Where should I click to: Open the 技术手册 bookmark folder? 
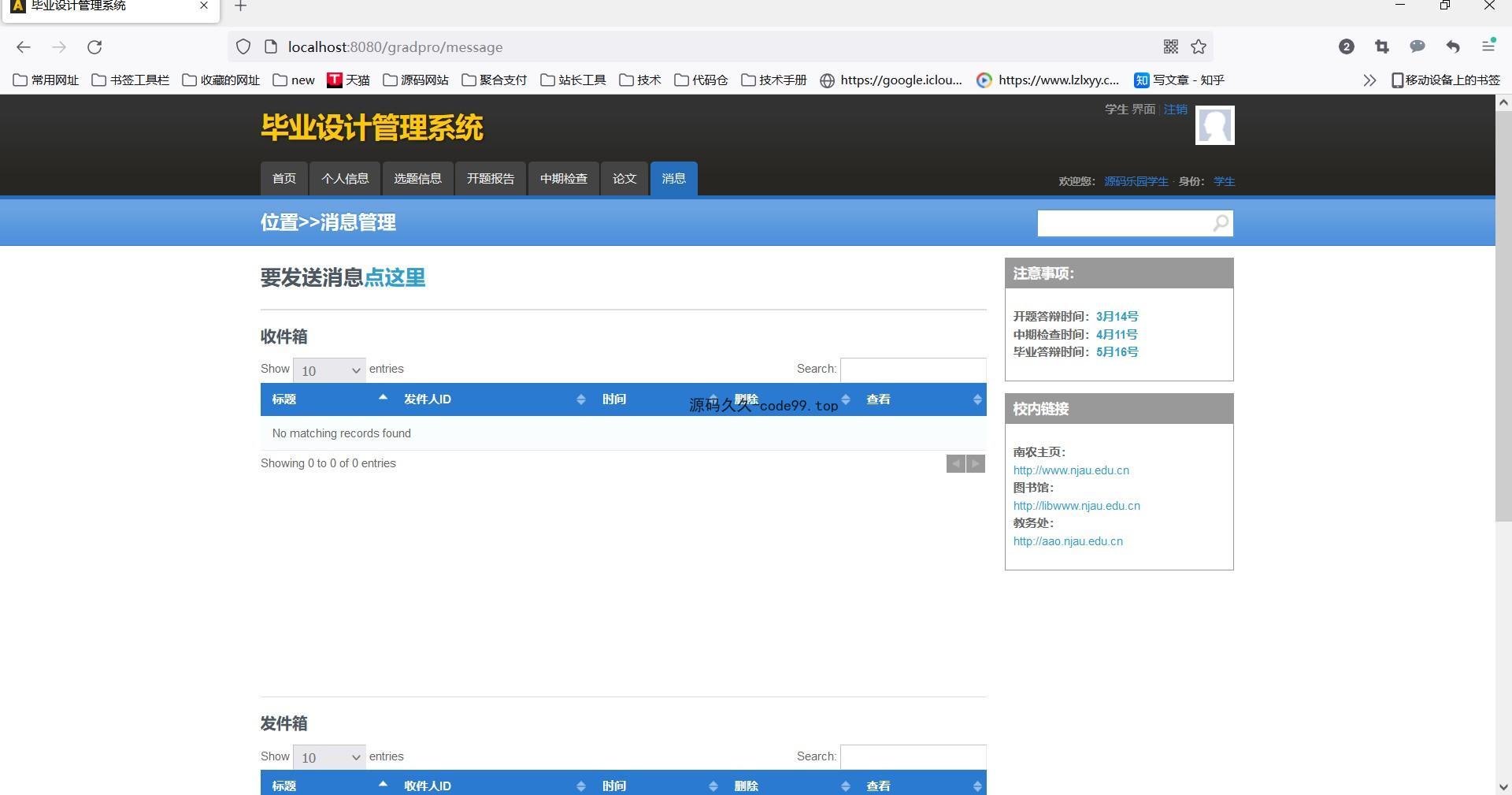(774, 80)
